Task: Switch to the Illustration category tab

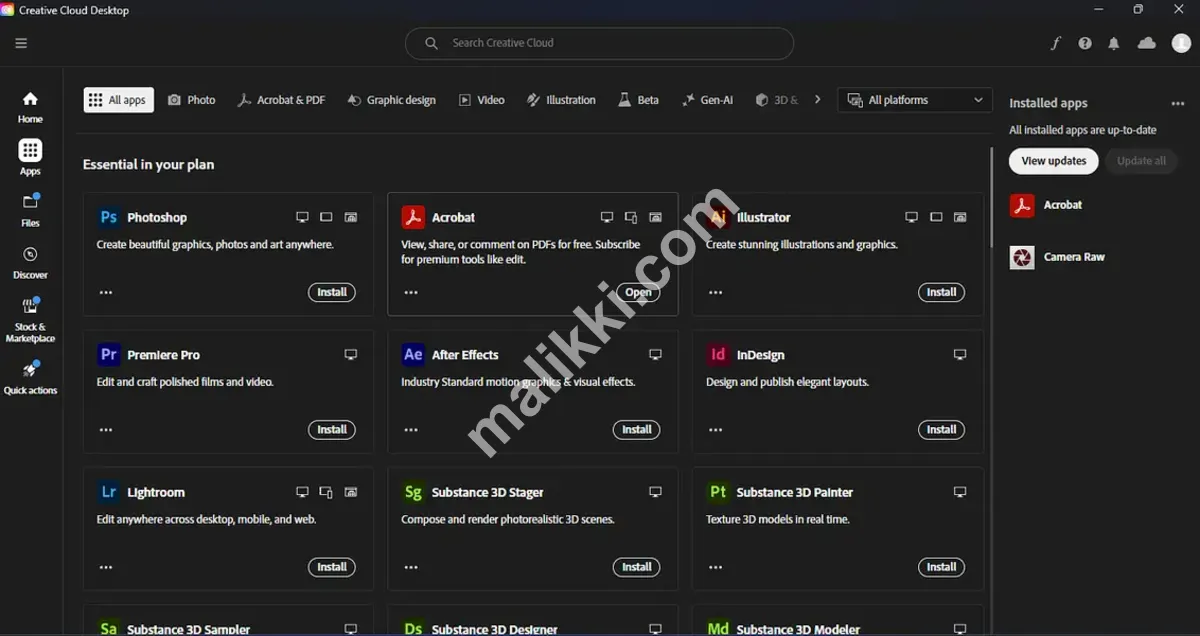Action: [x=561, y=100]
